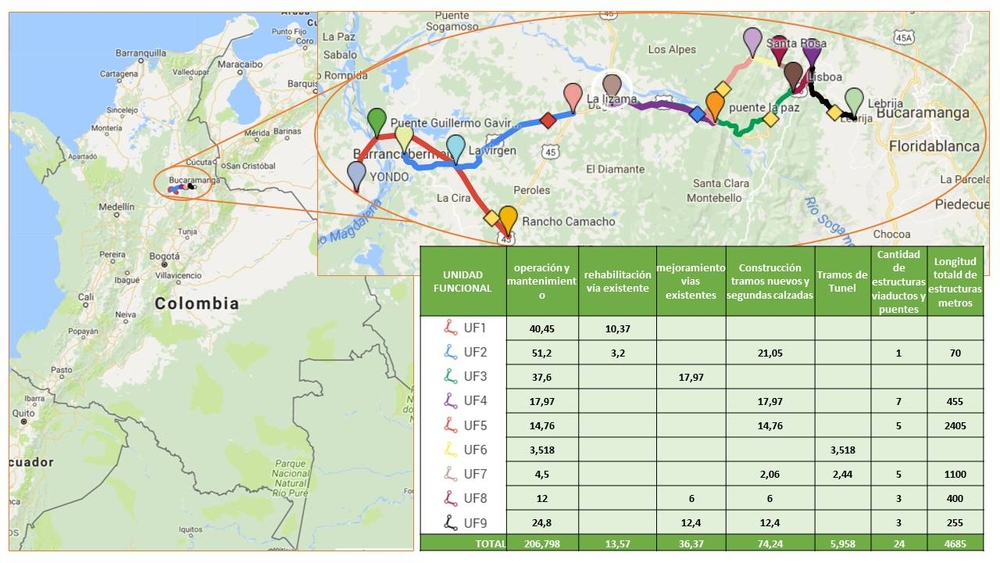The height and width of the screenshot is (563, 1000).
Task: Select the operación y mantenimiento header
Action: [542, 281]
